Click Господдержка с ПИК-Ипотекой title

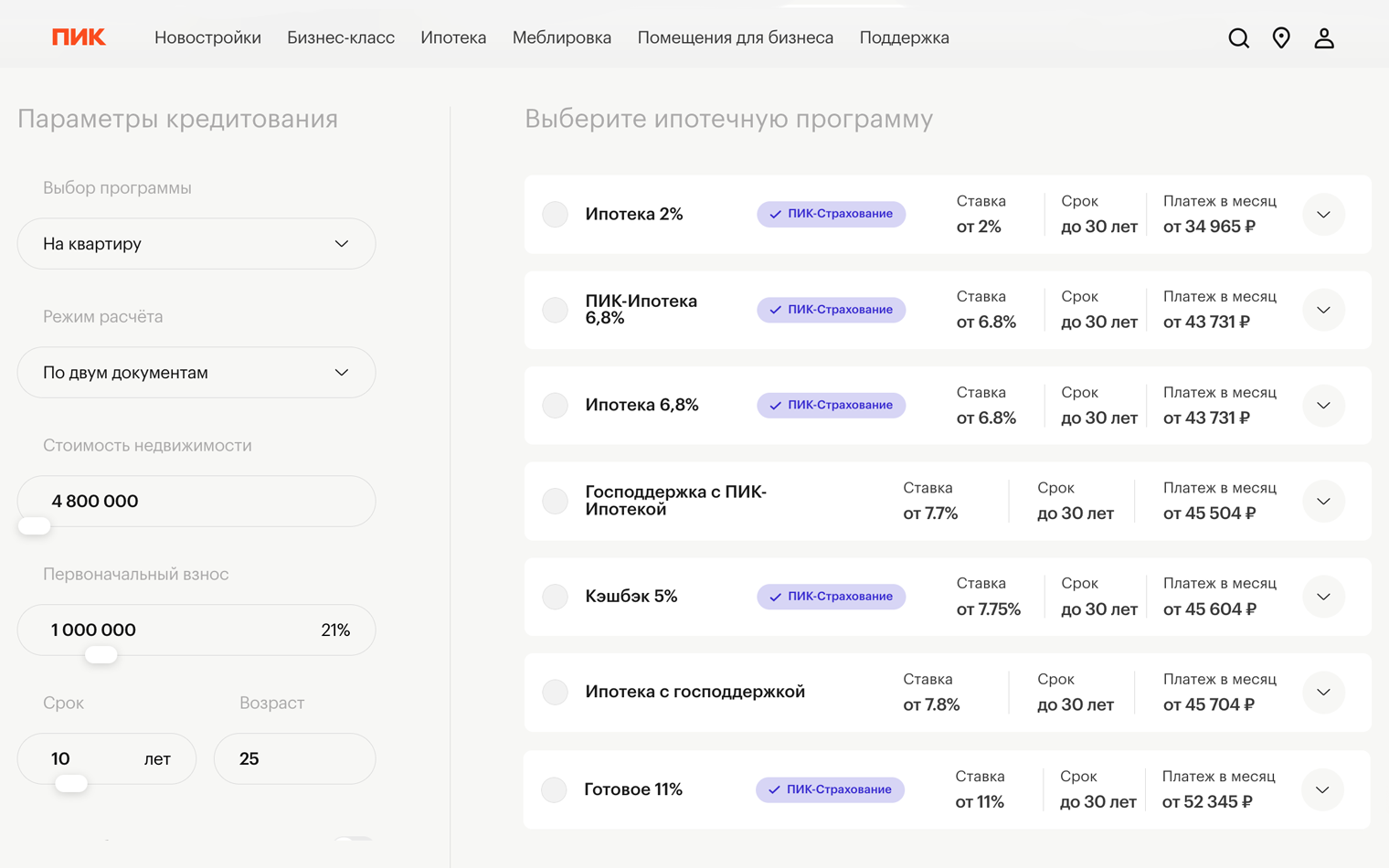[676, 501]
